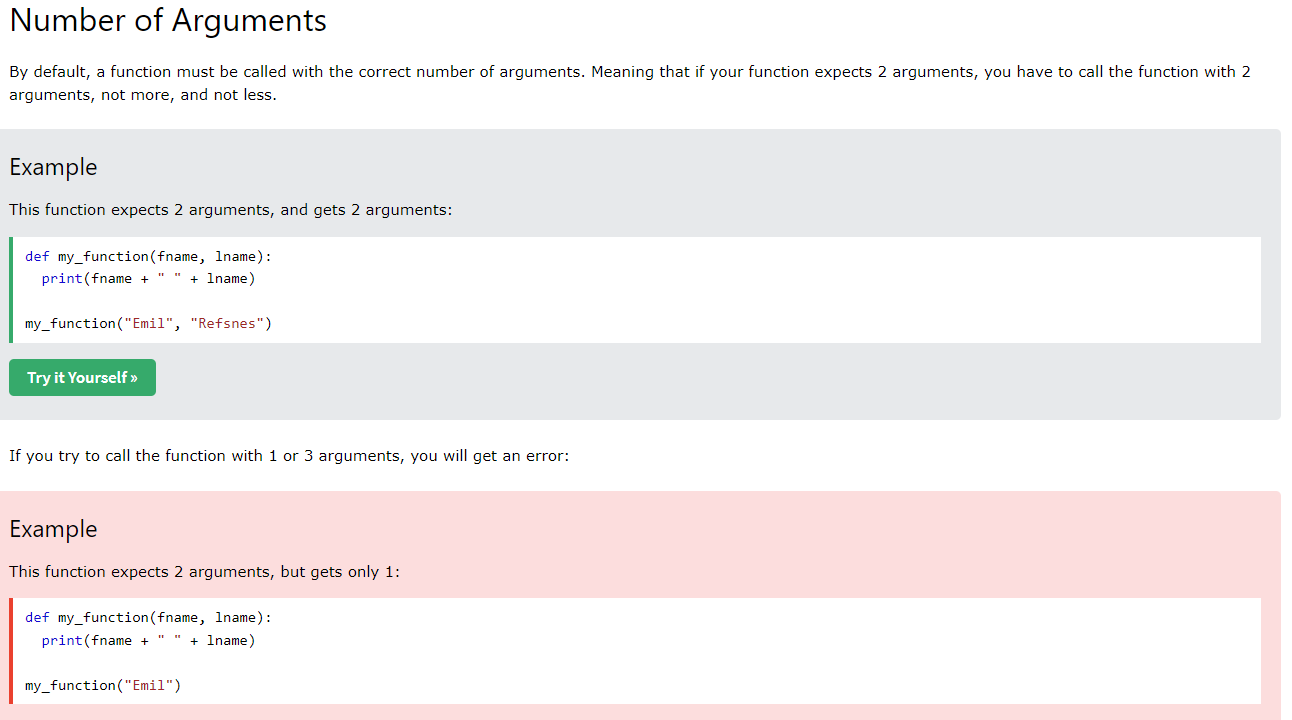Click the def my_function line in the red-bordered code
This screenshot has width=1292, height=720.
pyautogui.click(x=148, y=617)
